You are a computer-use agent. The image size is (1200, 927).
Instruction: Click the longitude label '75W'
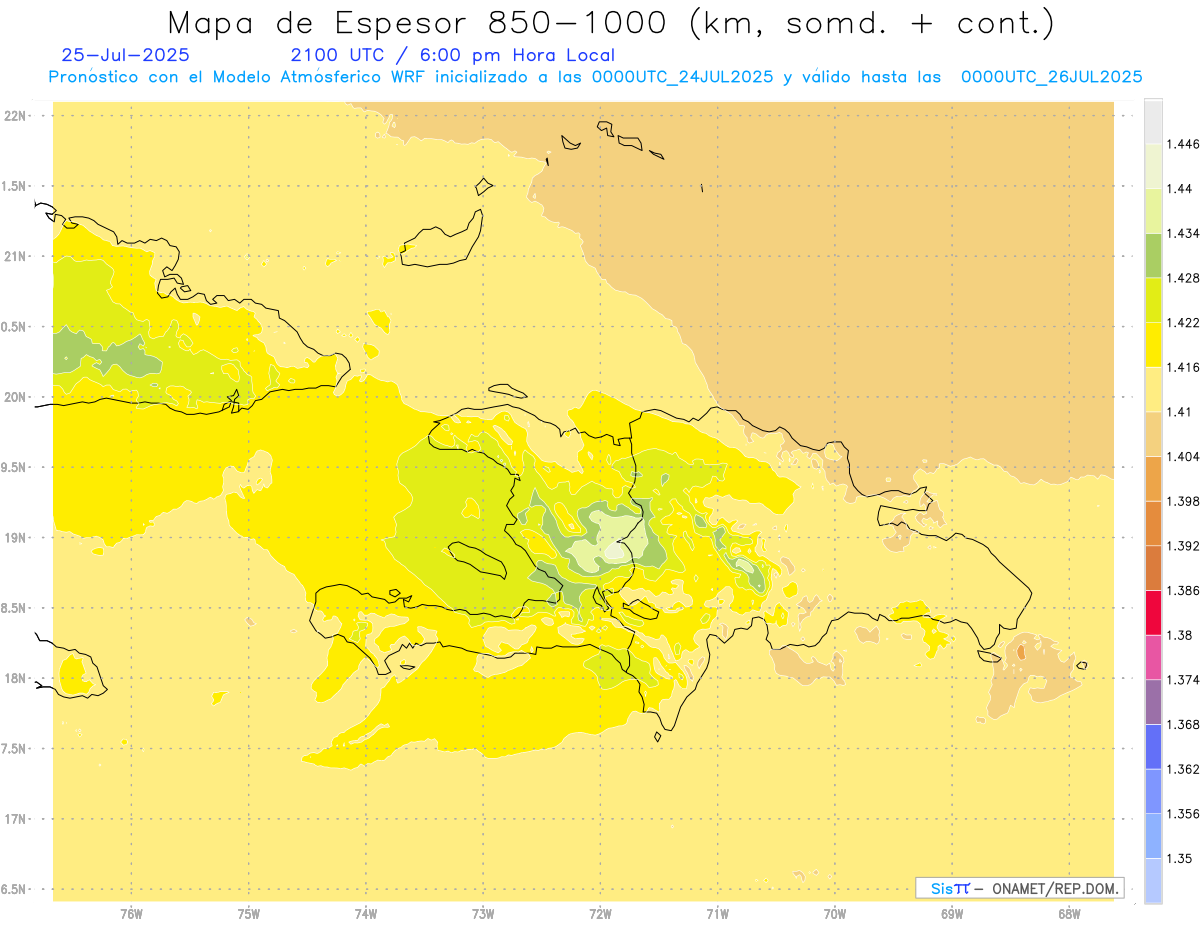click(249, 914)
